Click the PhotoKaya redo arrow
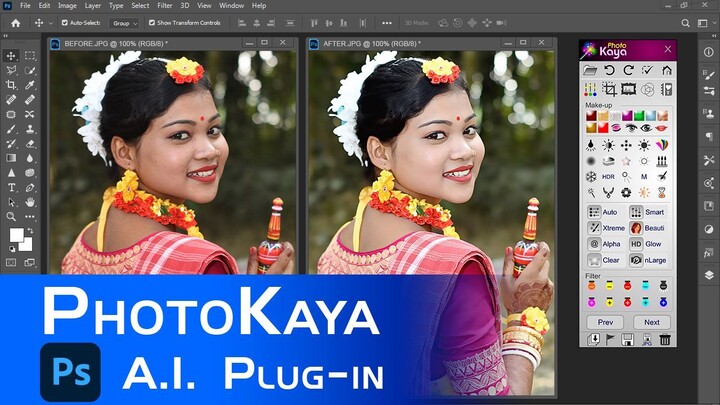Screen dimensions: 720x405 coord(629,70)
